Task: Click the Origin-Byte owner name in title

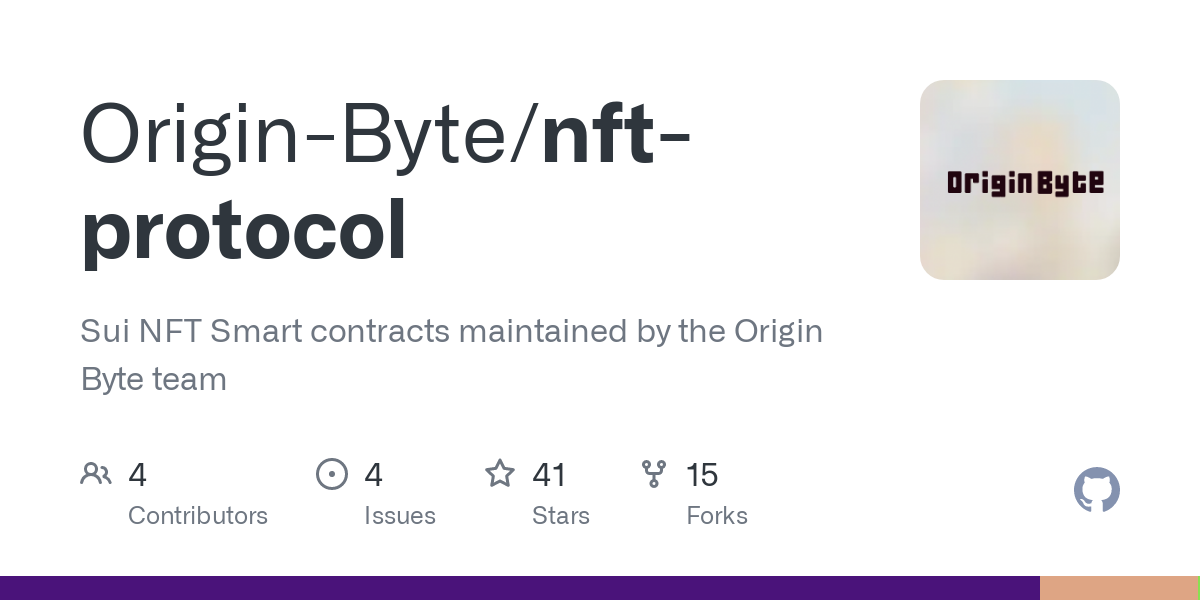Action: pos(301,134)
